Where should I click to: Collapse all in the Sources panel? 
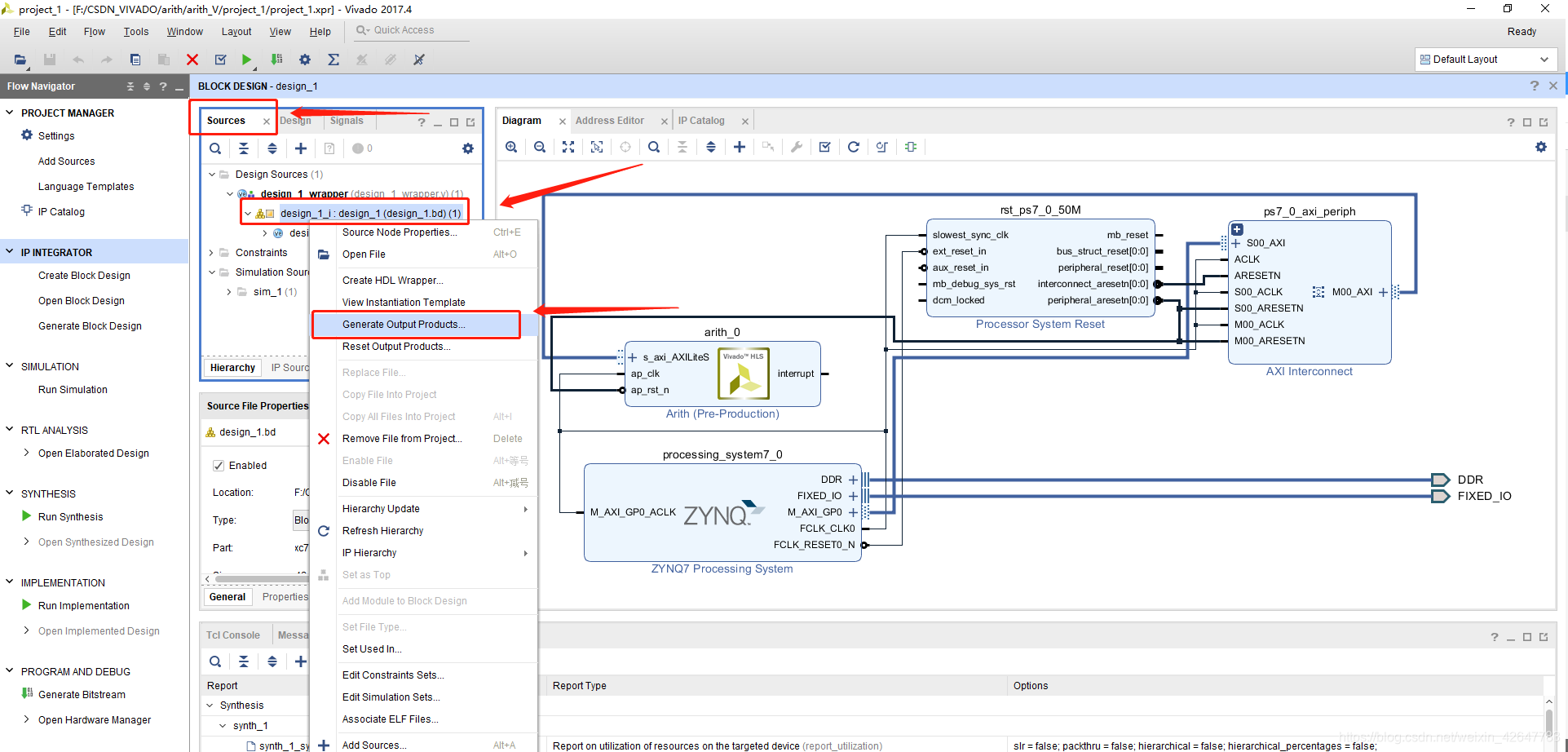coord(244,148)
